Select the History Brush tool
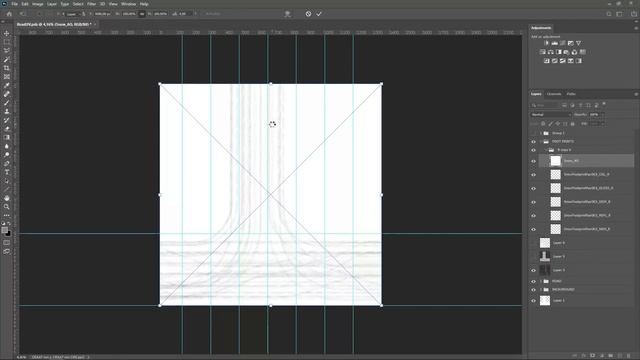640x360 pixels. tap(7, 120)
